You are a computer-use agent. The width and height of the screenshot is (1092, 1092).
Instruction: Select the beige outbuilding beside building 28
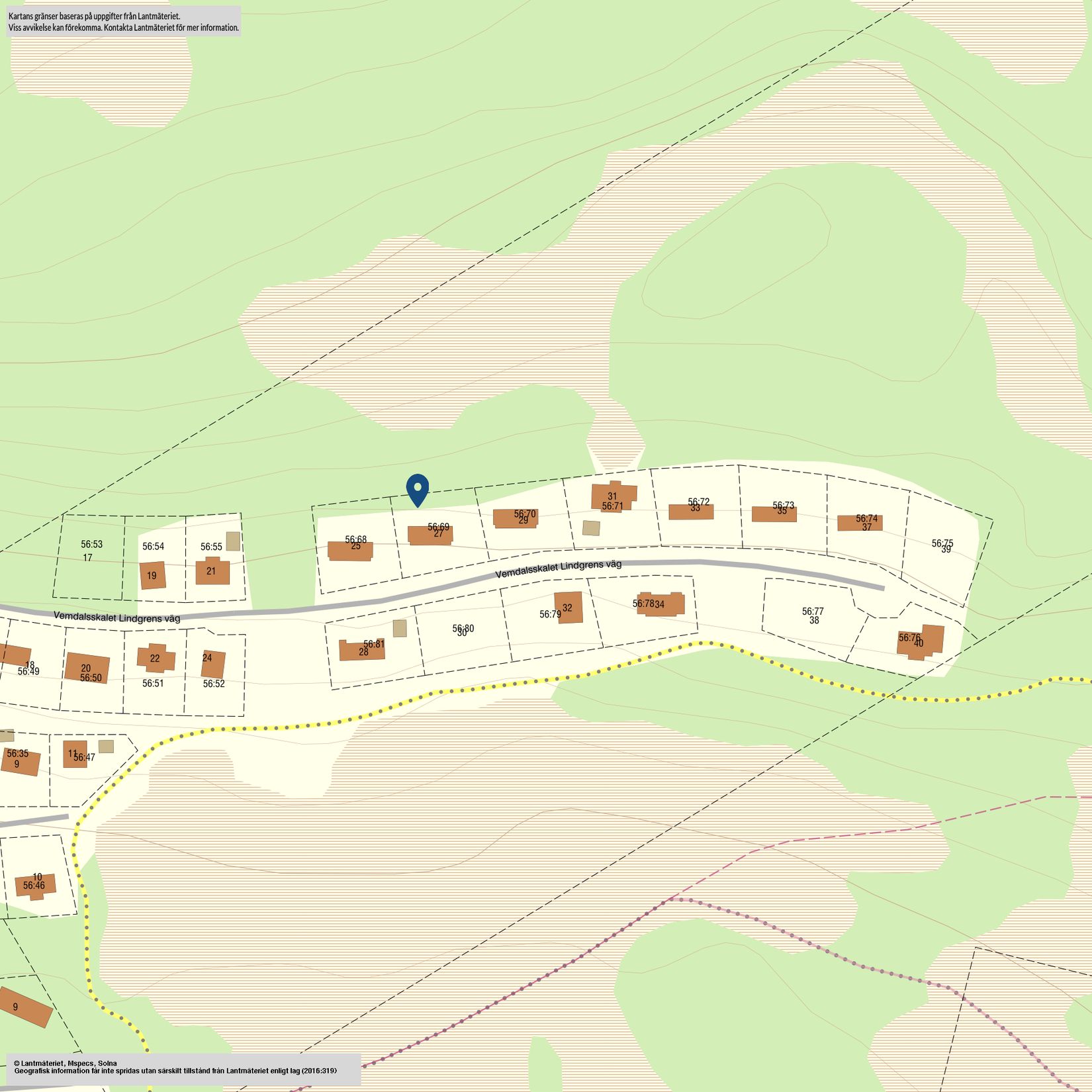(x=399, y=628)
